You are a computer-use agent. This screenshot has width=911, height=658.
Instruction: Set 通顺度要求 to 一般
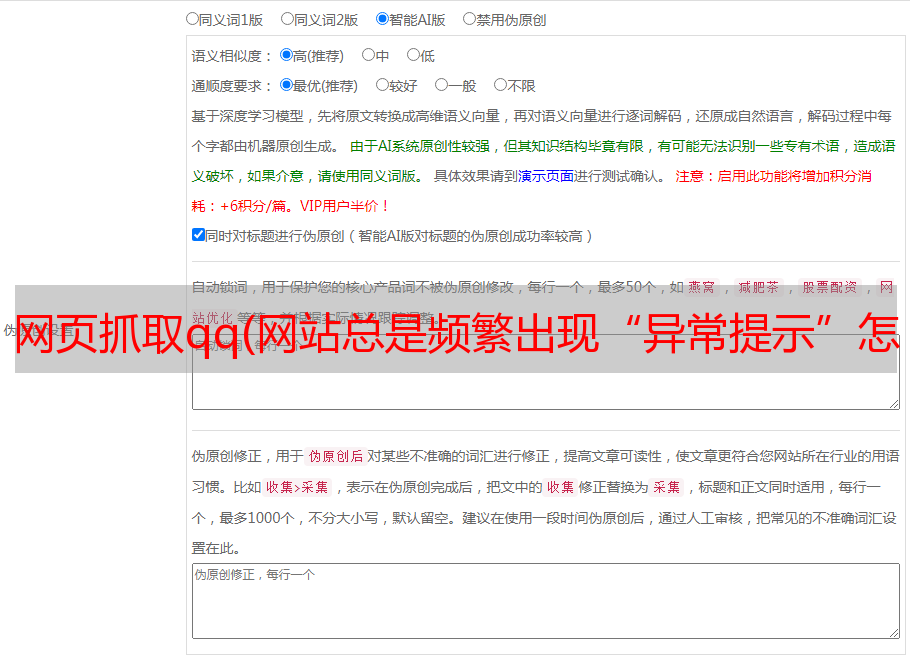point(442,85)
